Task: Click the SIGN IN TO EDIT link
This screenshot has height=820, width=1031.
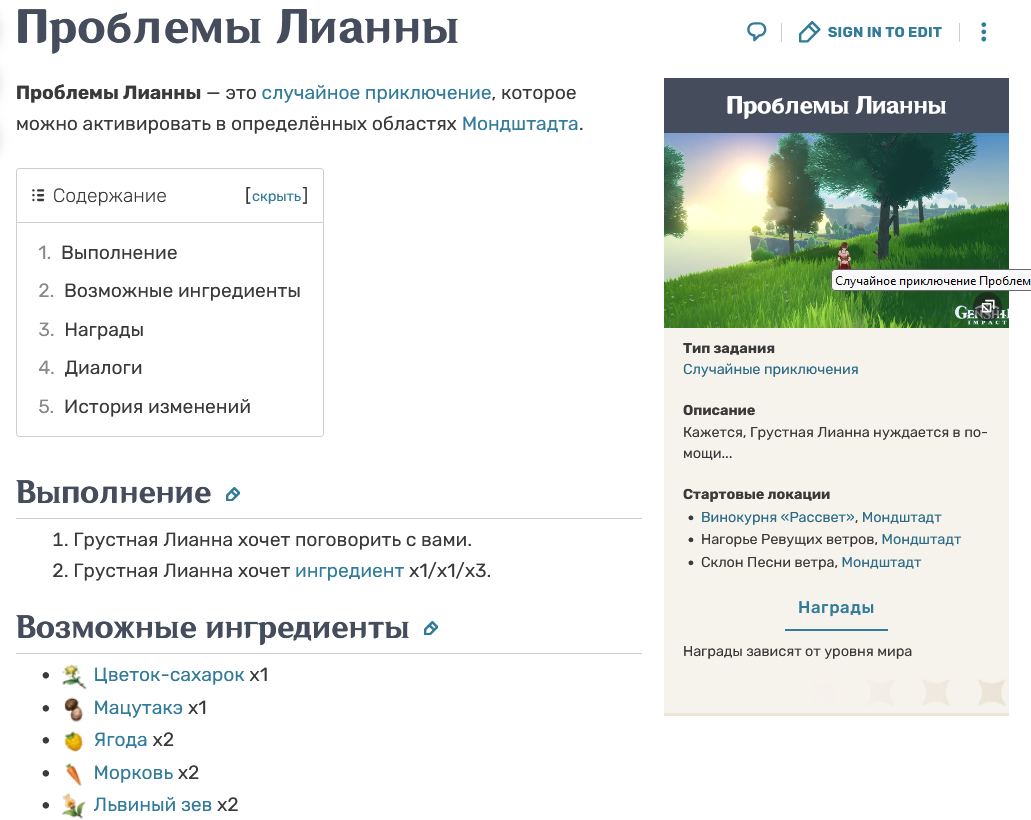Action: (884, 32)
